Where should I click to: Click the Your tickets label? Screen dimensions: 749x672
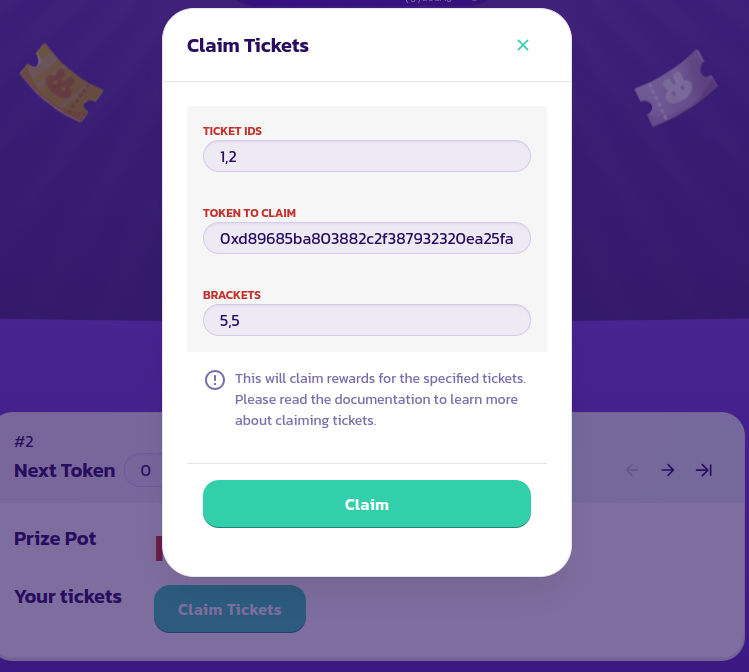[x=68, y=597]
